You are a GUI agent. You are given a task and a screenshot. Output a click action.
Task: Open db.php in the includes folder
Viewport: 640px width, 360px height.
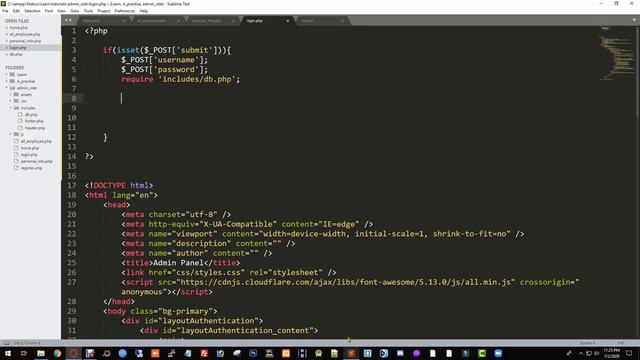pos(31,115)
